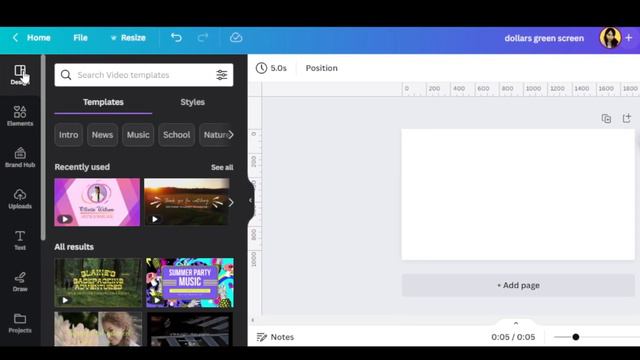
Task: Select the Backpacking Adventures template
Action: pos(98,282)
